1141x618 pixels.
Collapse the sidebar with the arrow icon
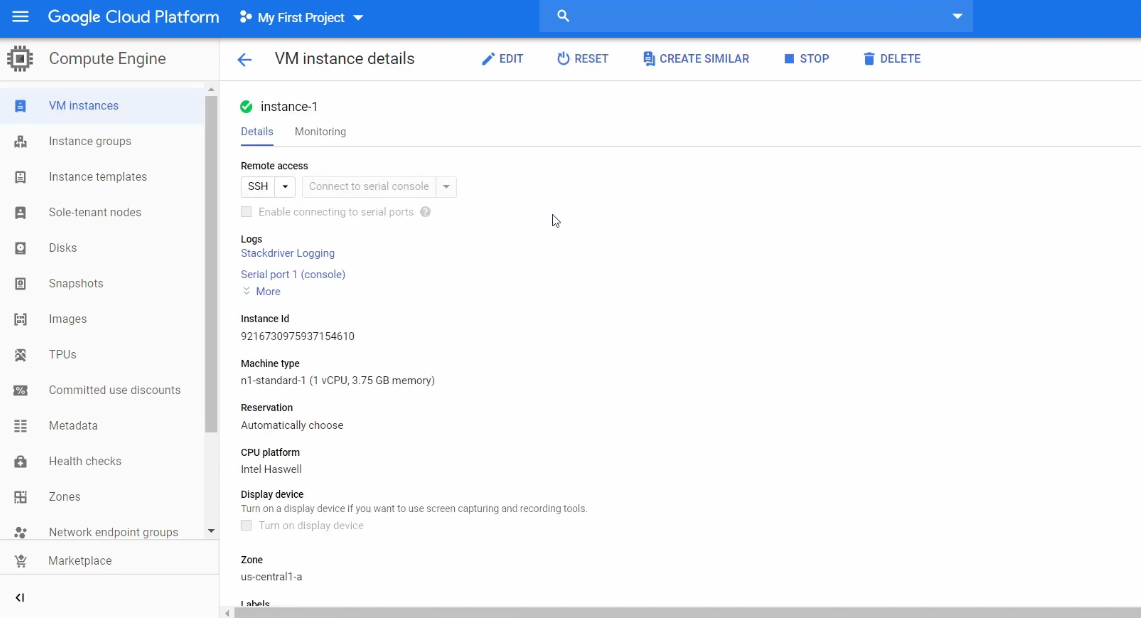point(20,598)
